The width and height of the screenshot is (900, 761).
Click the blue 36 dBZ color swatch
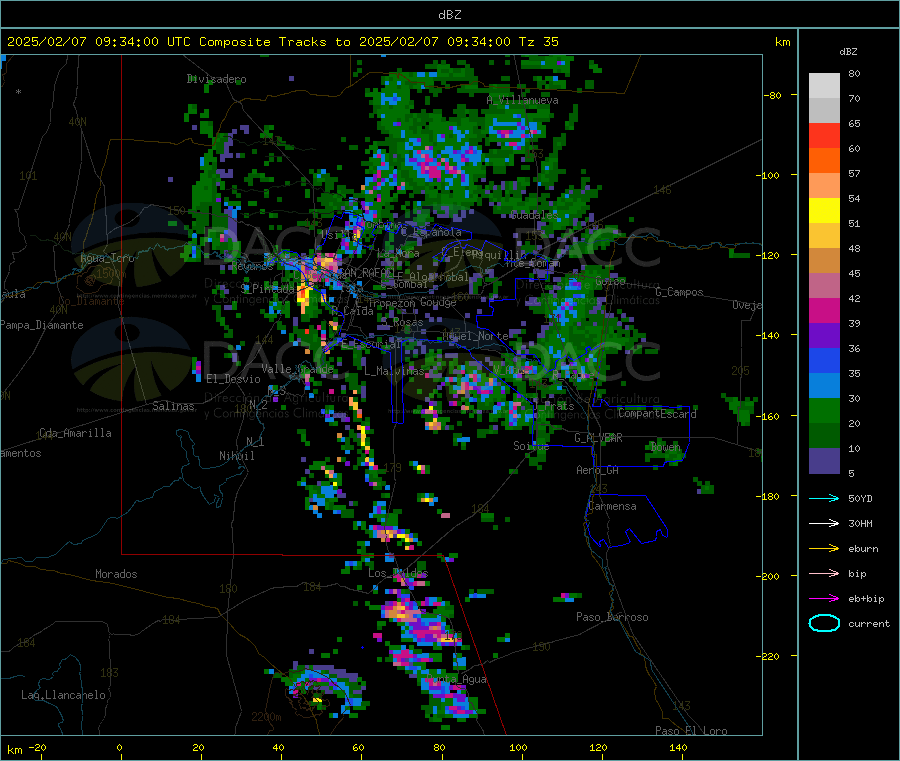pyautogui.click(x=824, y=360)
